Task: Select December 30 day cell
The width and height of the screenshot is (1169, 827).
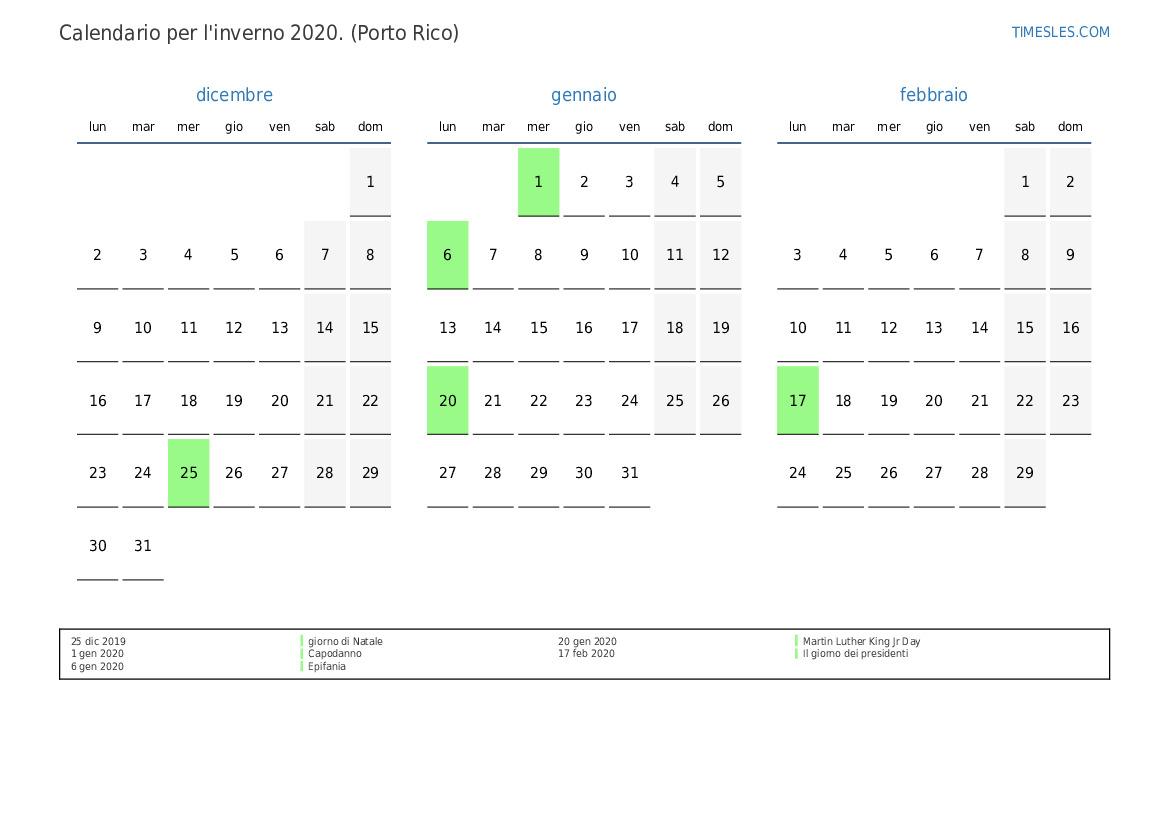Action: coord(98,546)
